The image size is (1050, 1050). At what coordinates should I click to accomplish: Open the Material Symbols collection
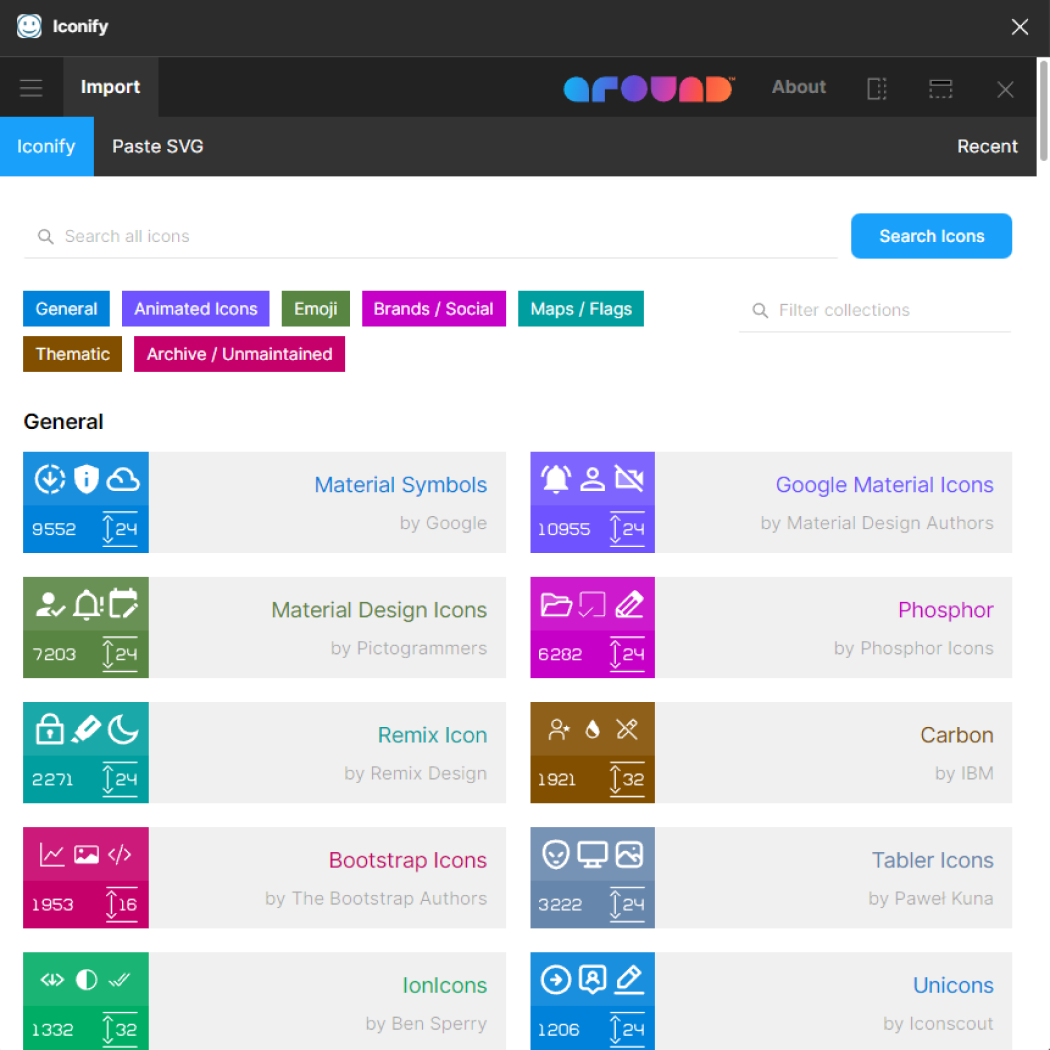(x=265, y=502)
